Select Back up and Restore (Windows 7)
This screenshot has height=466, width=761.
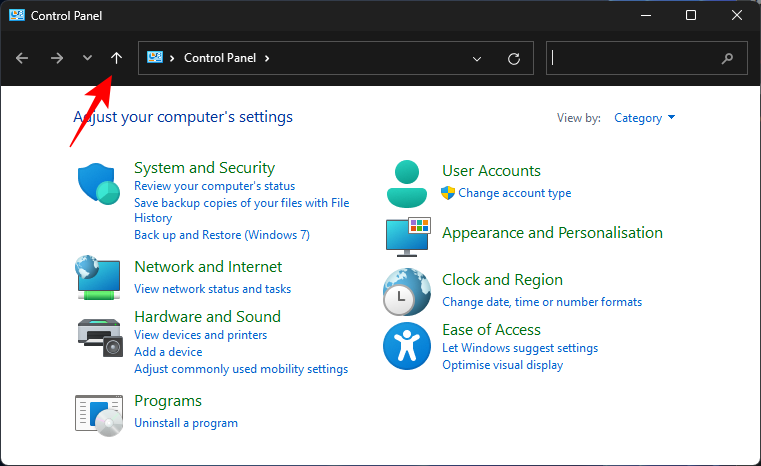pyautogui.click(x=221, y=235)
